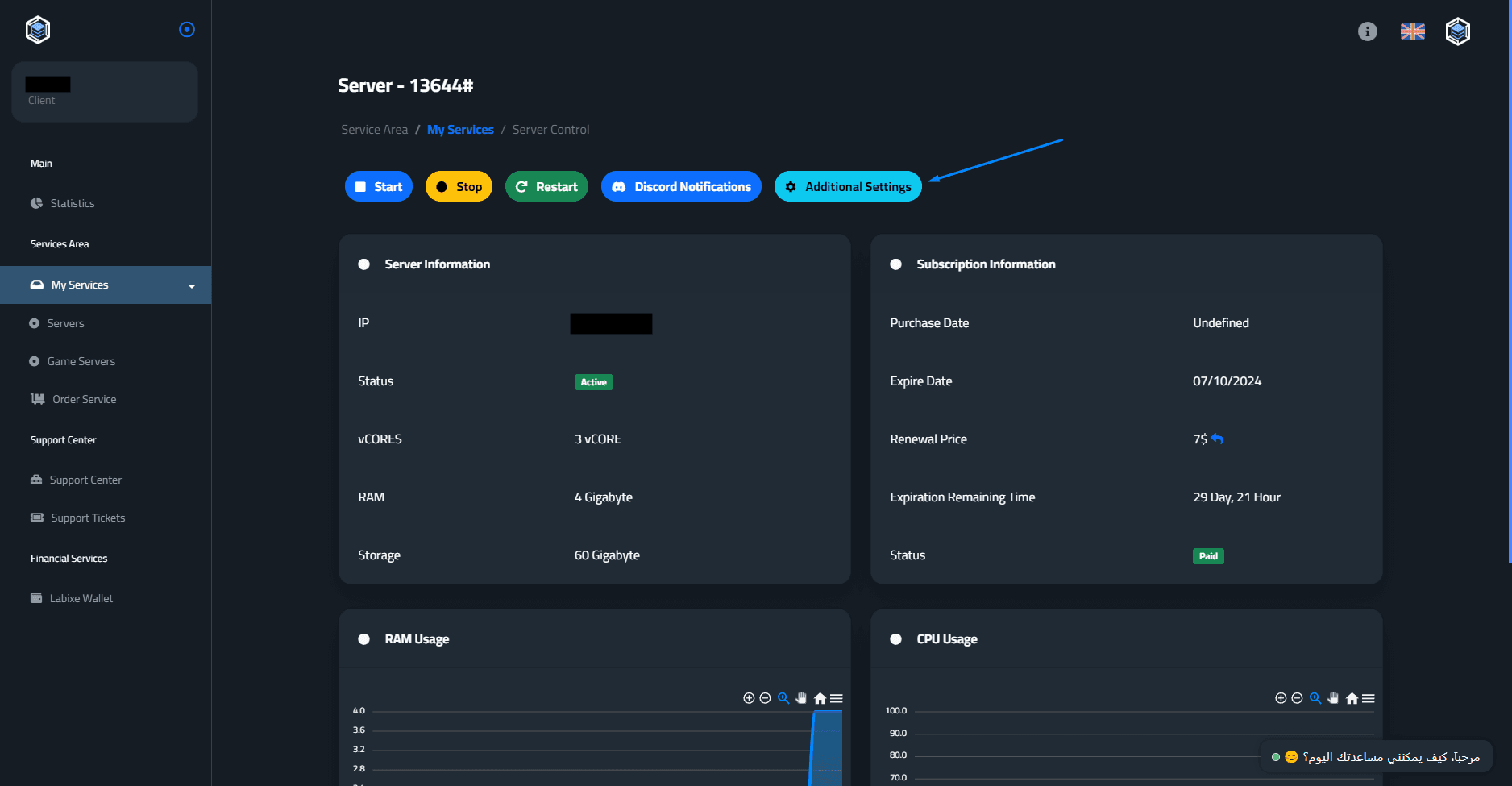Click the 3 vCORE value
Screen dimensions: 1512x786
(x=597, y=439)
